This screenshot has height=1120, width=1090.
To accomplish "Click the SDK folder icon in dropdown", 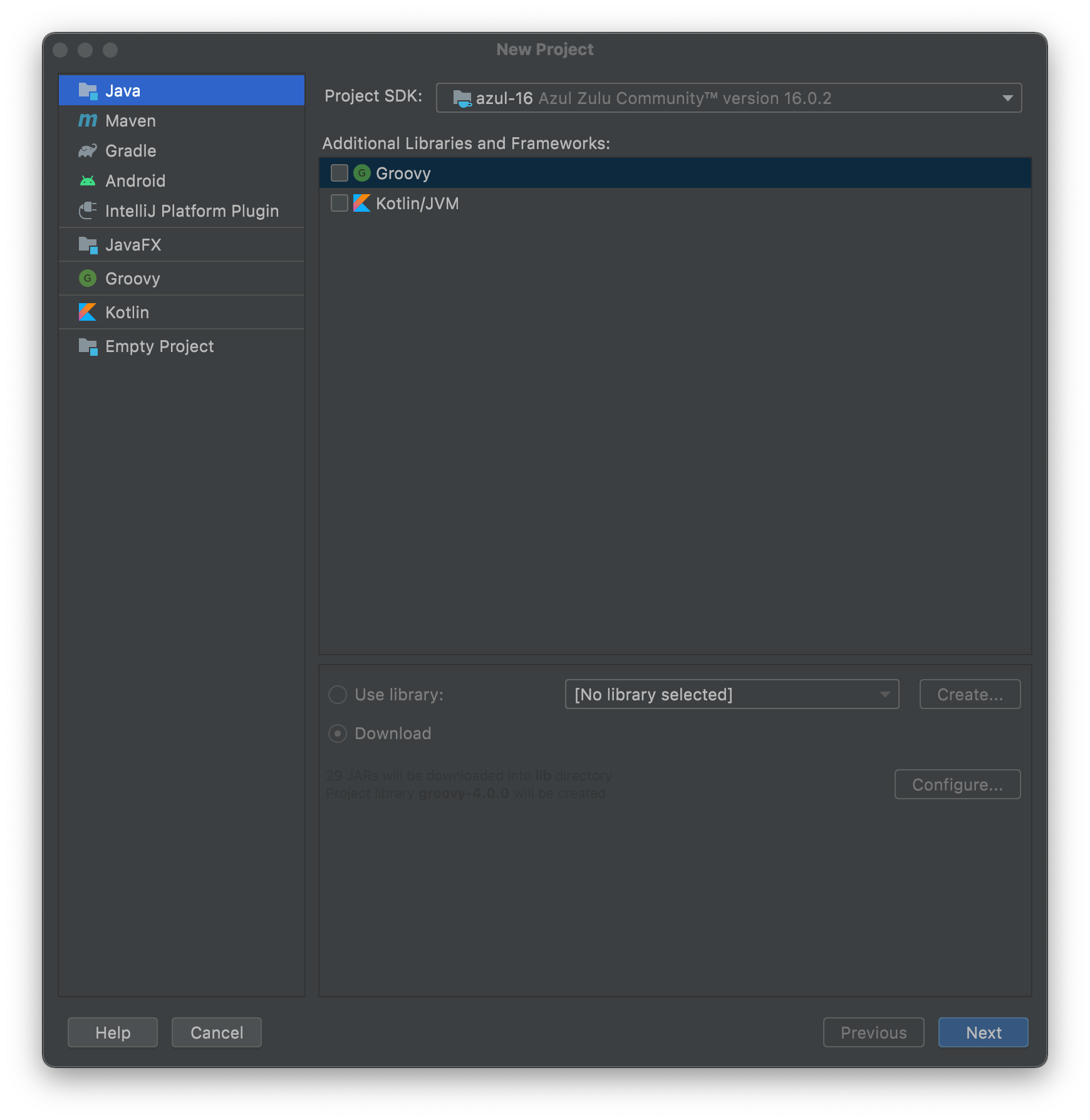I will pyautogui.click(x=462, y=98).
